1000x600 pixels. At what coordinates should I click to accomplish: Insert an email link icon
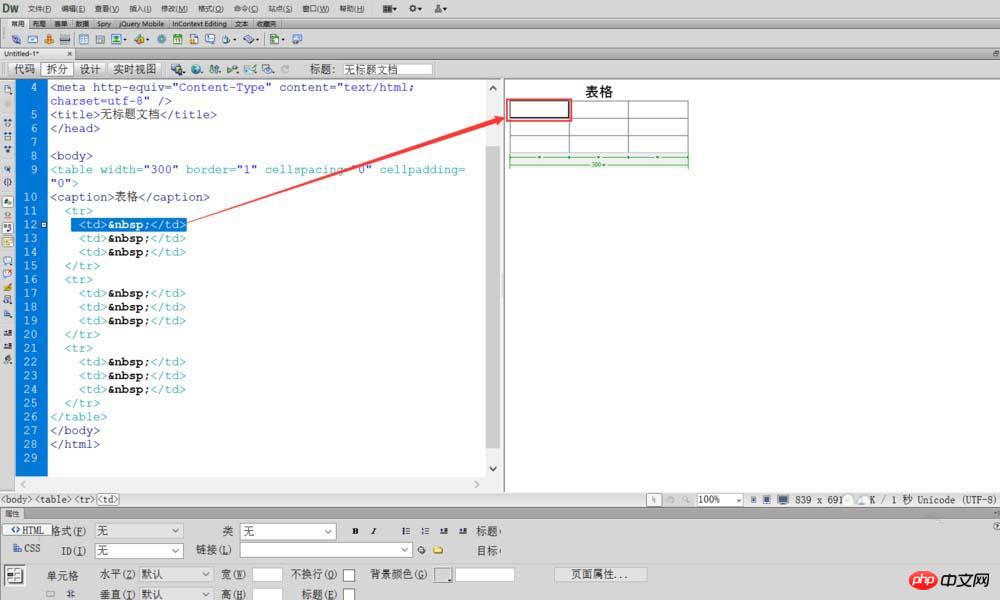point(33,40)
